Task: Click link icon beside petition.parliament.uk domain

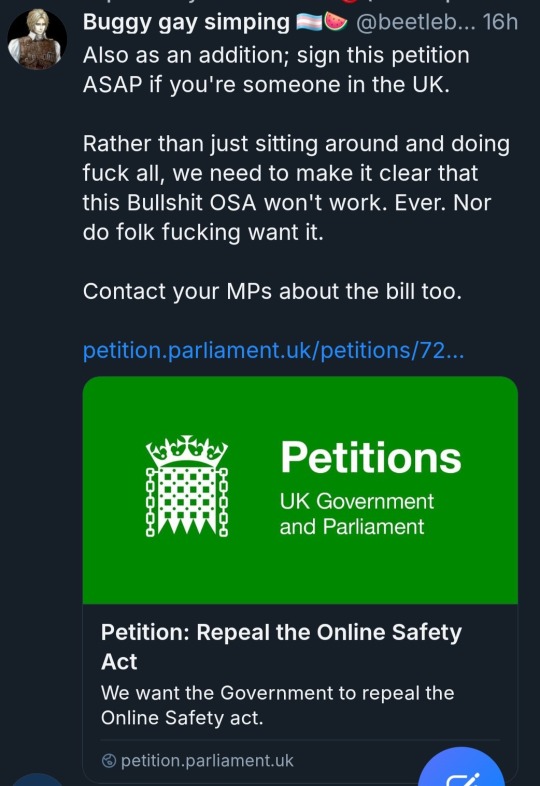Action: click(x=109, y=761)
